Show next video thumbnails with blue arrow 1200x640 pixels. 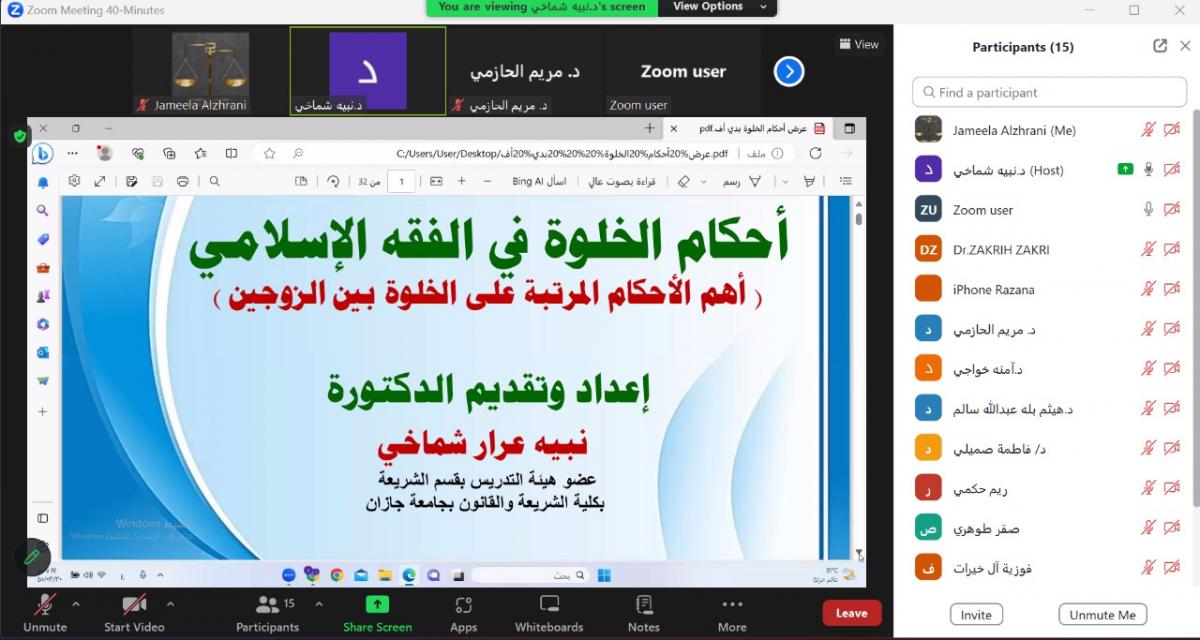tap(789, 72)
